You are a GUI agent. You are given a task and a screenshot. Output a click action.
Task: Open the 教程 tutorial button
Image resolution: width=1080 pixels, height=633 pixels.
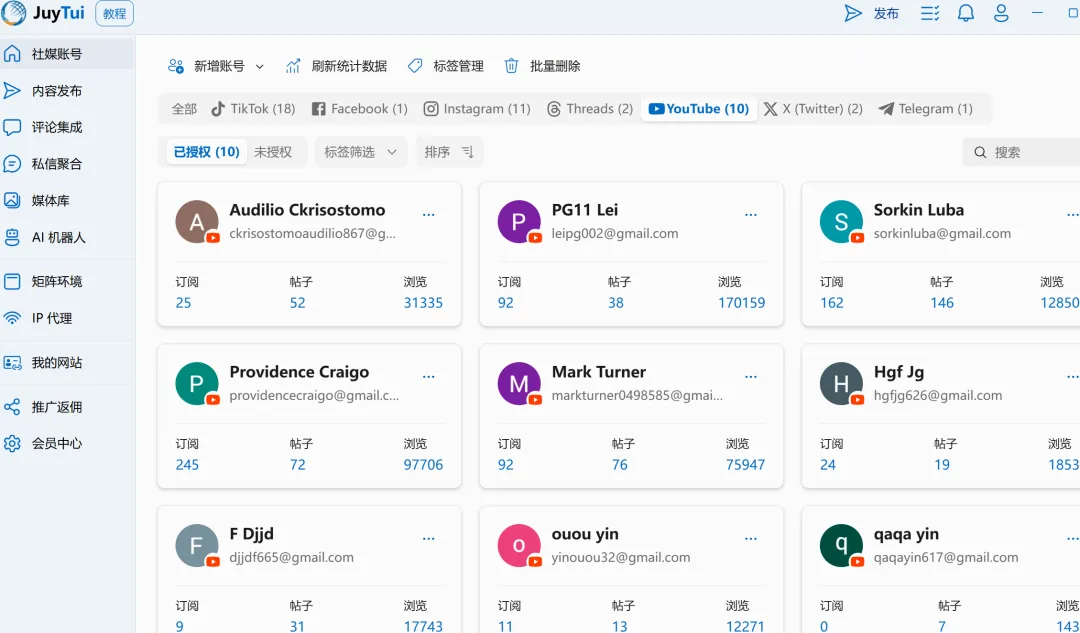[x=114, y=14]
